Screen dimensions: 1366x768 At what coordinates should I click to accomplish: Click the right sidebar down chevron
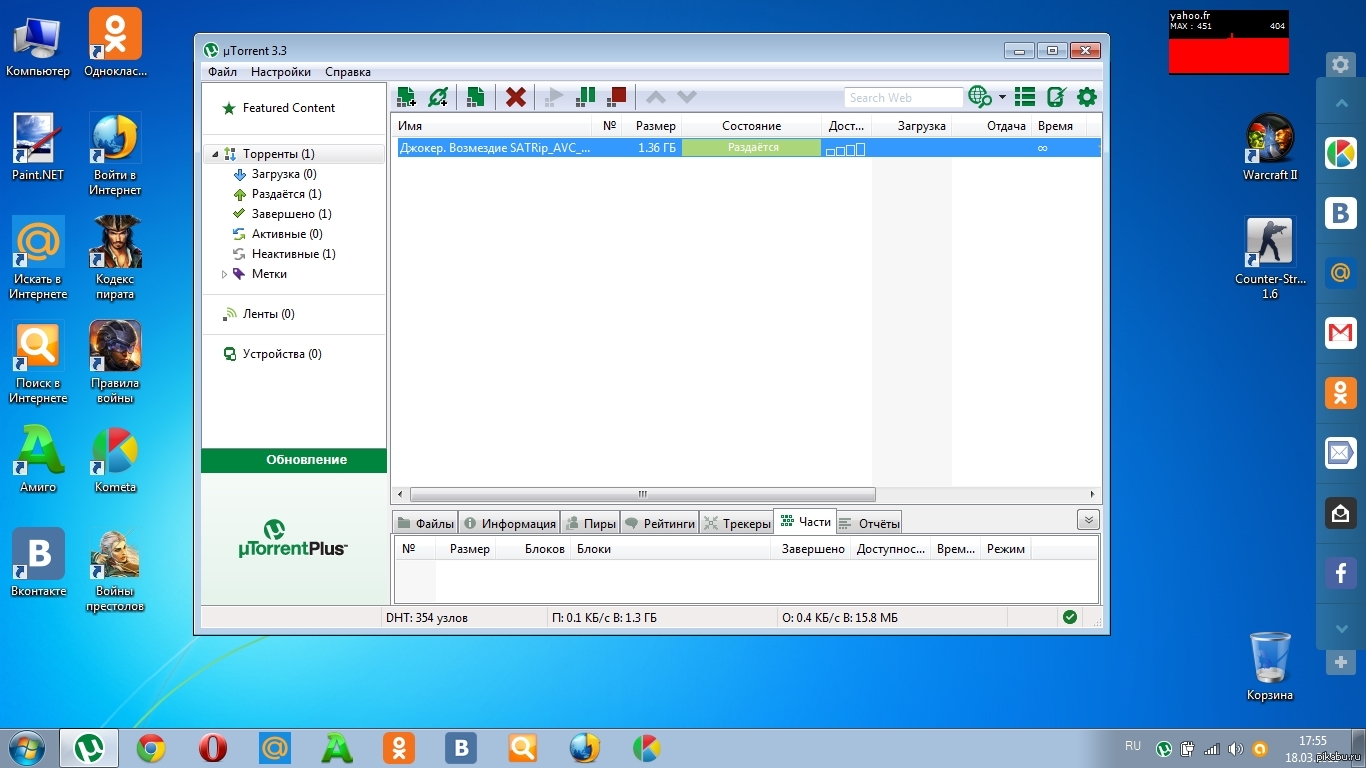tap(1341, 629)
